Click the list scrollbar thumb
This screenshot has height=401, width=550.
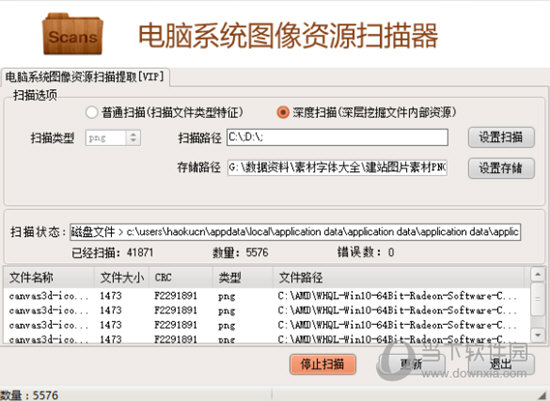pos(538,299)
